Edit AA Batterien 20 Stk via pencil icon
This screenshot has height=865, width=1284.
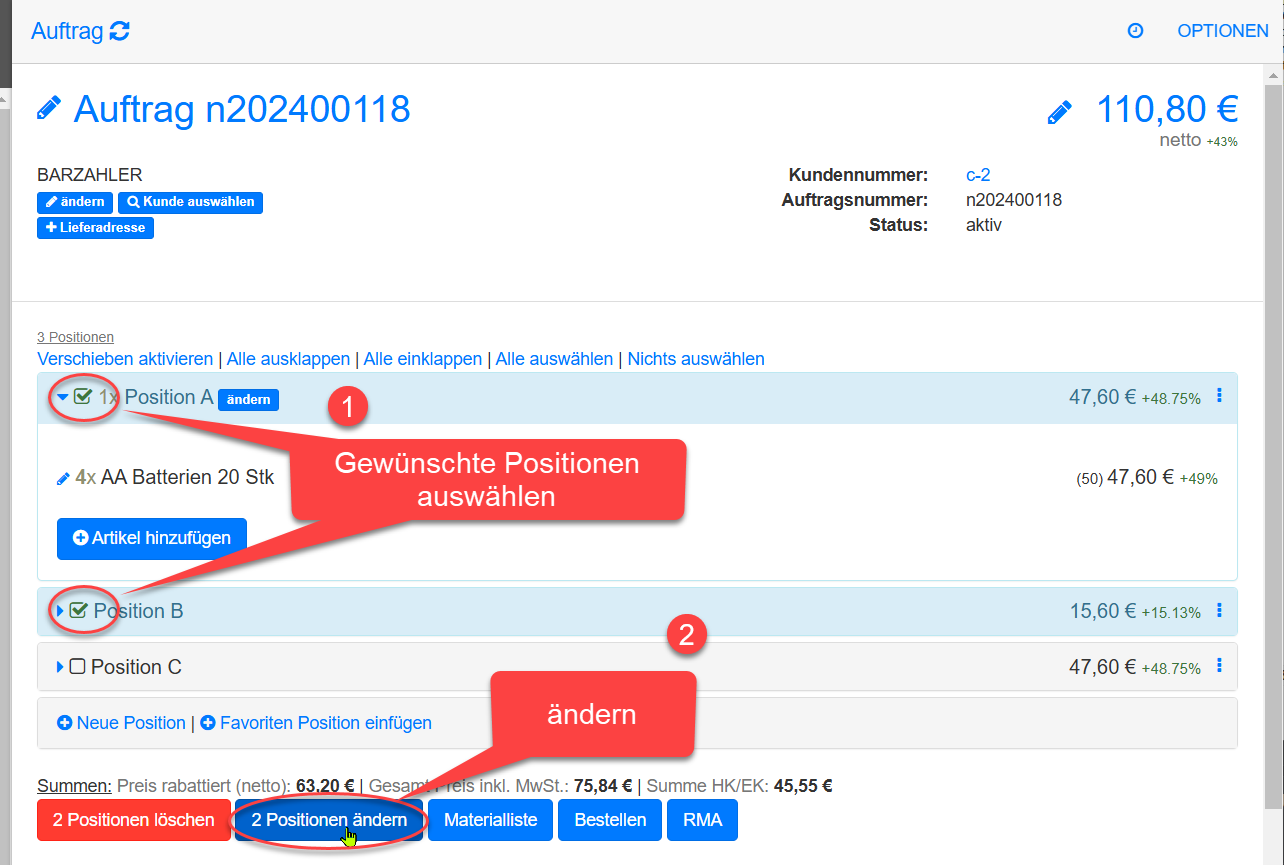[x=63, y=479]
